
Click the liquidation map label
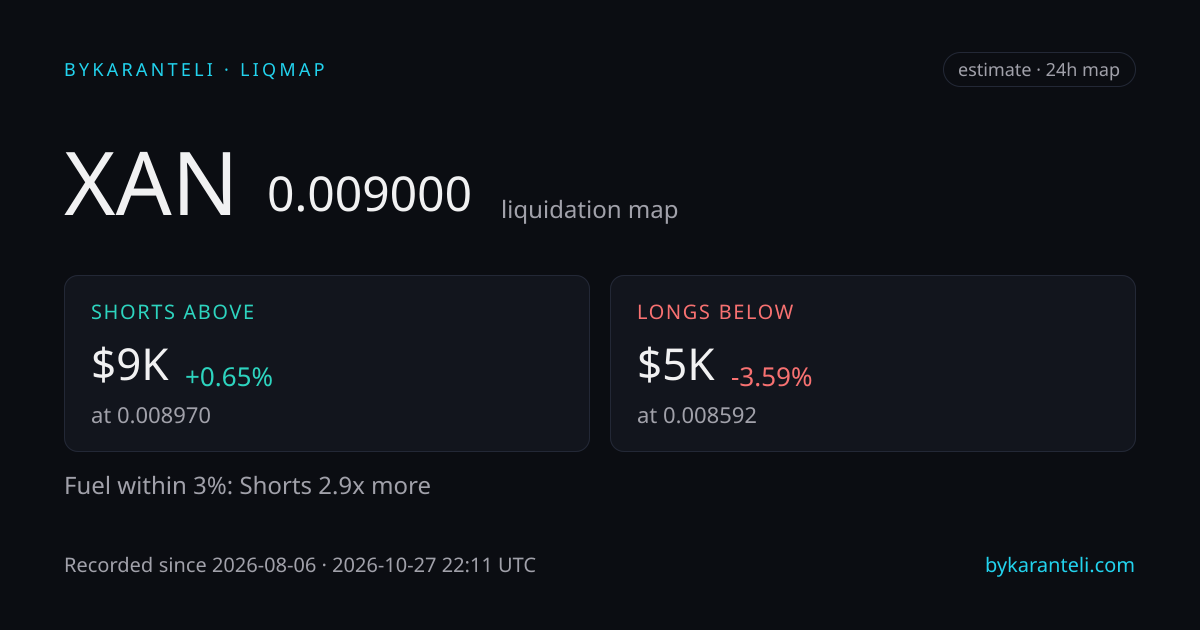589,210
